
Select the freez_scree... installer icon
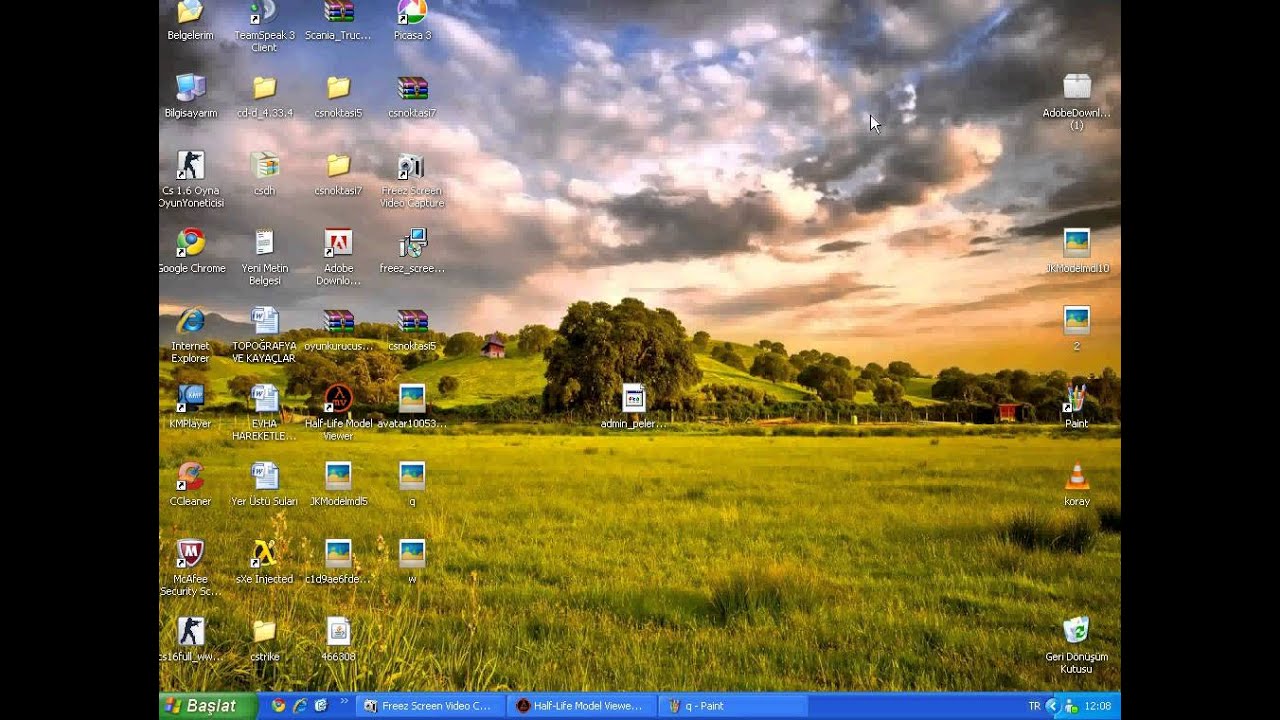point(412,243)
